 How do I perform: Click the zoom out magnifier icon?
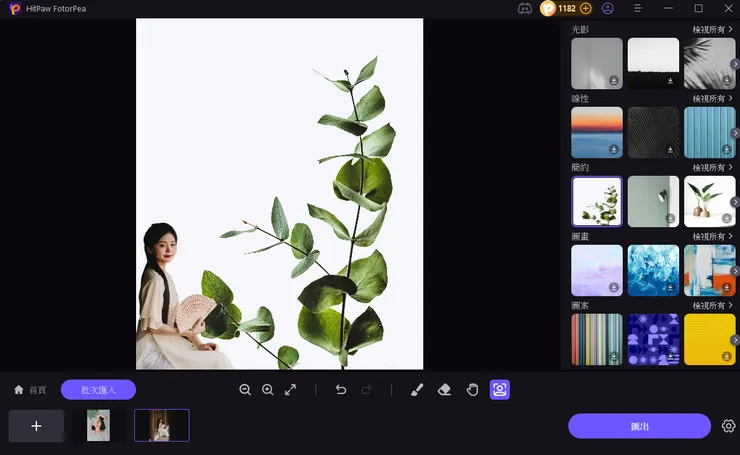coord(245,390)
